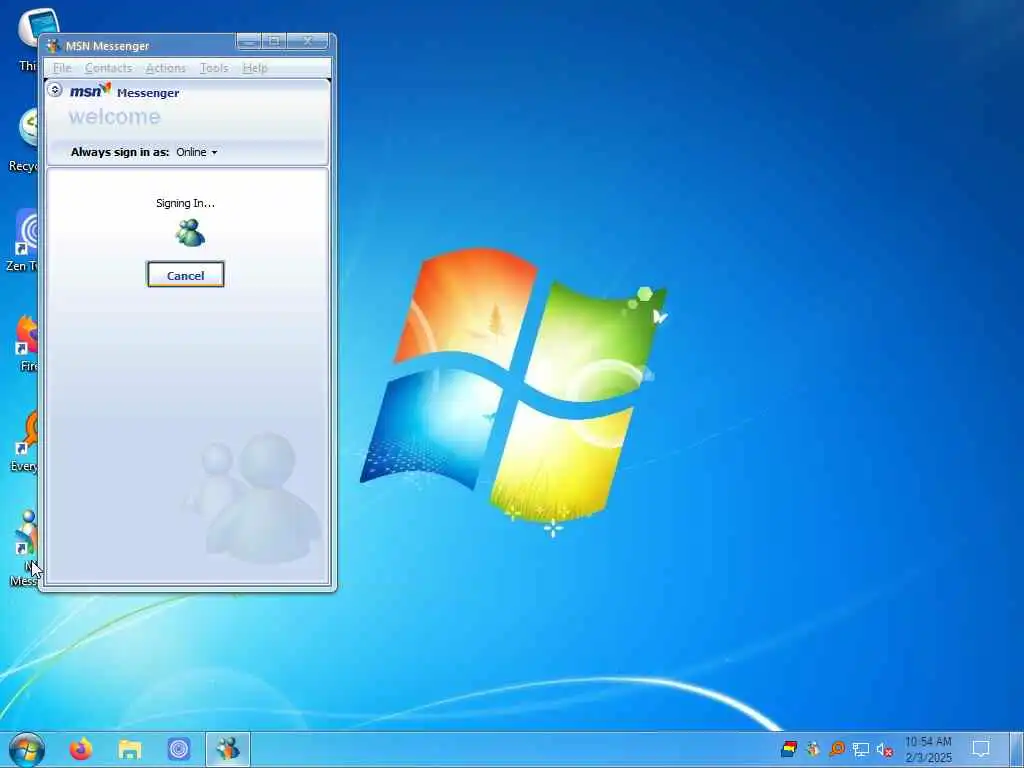
Task: Open the Contacts menu
Action: point(108,68)
